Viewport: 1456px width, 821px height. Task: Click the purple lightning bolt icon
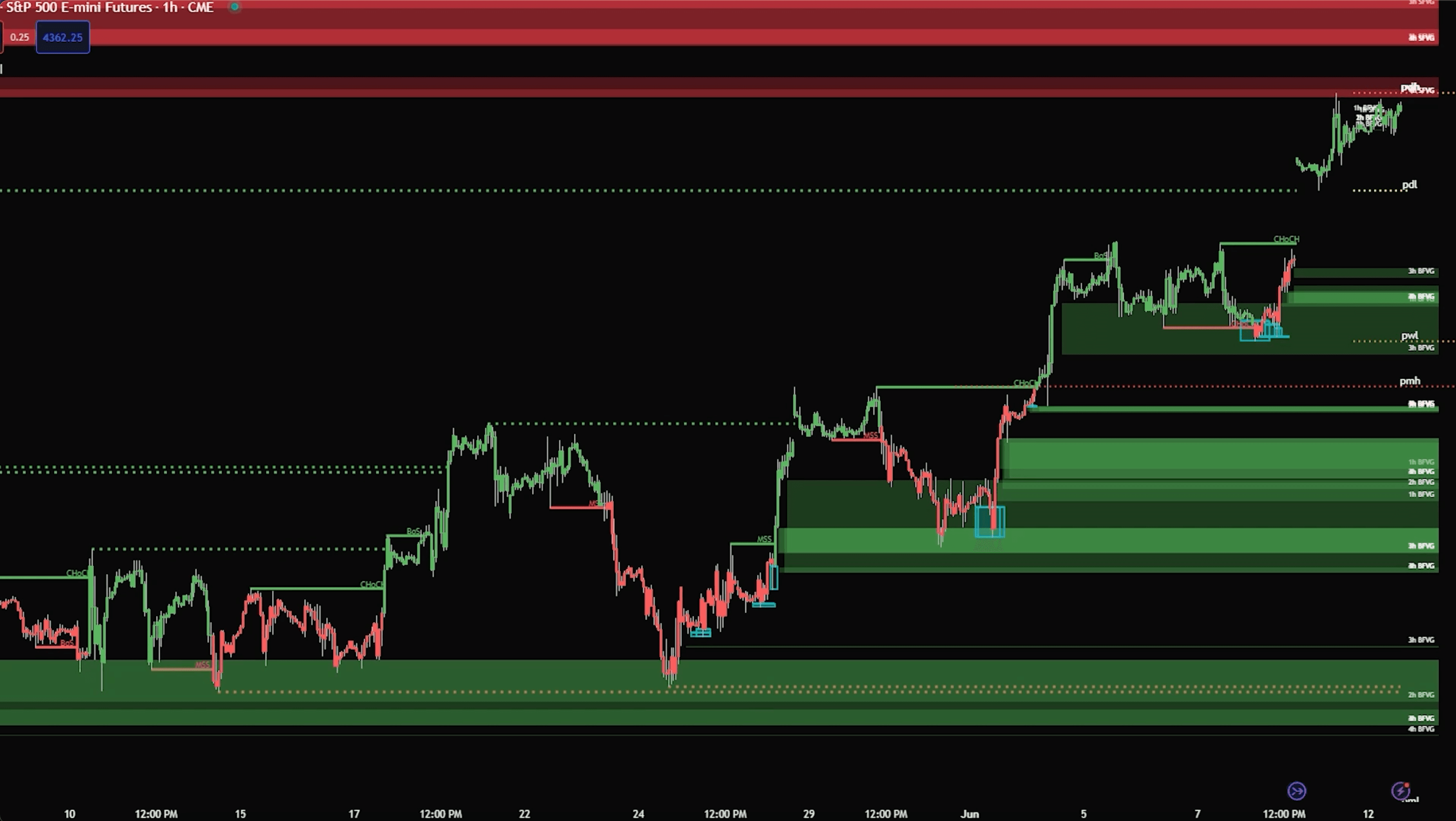tap(1400, 790)
